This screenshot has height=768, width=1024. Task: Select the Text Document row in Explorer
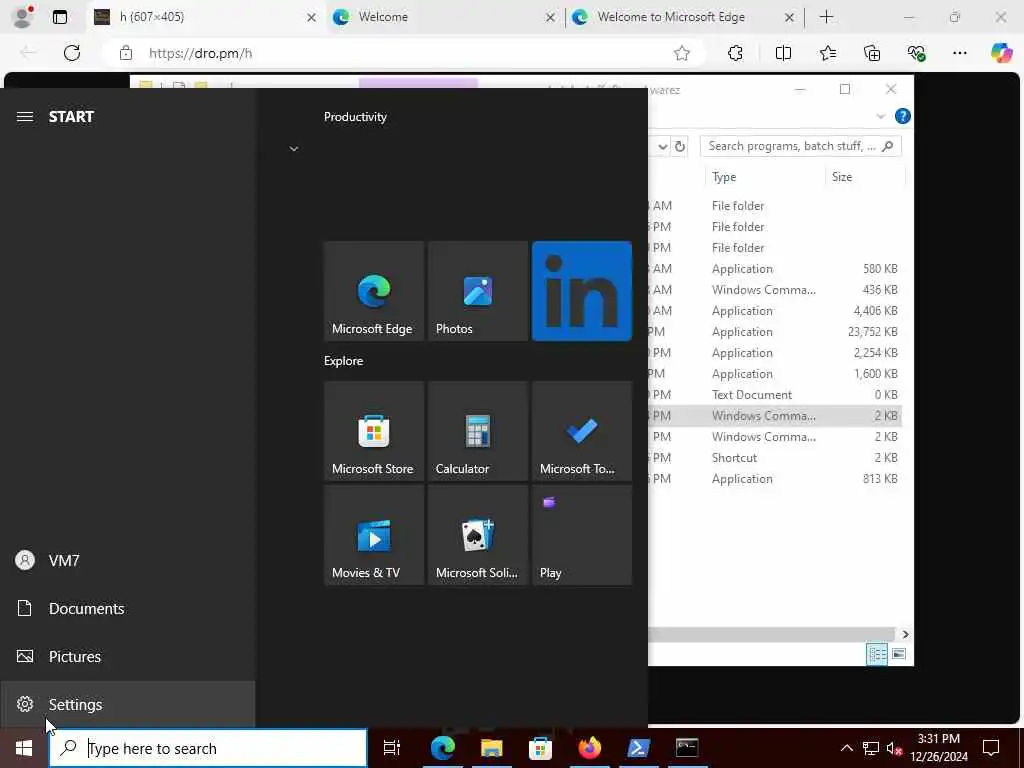pos(775,394)
